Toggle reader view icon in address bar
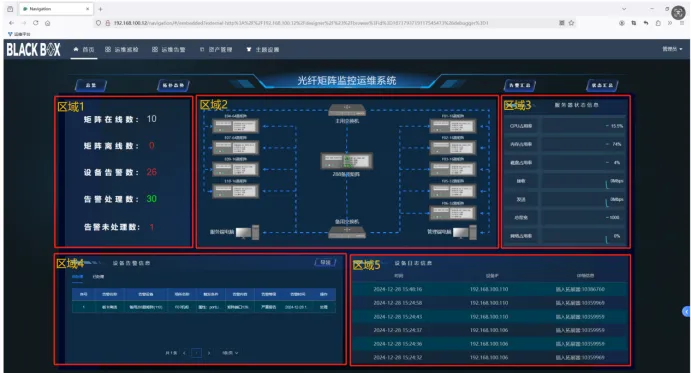 coord(561,23)
